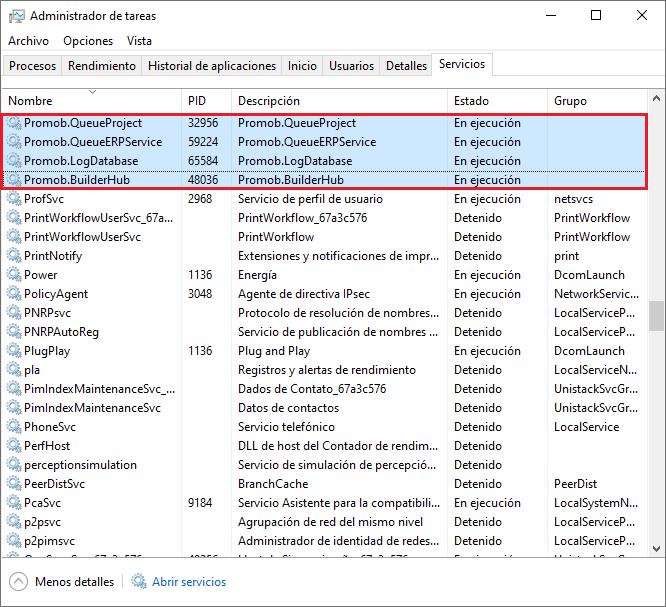Click the gear icon beside Abrir servicios
This screenshot has width=666, height=607.
(x=138, y=582)
